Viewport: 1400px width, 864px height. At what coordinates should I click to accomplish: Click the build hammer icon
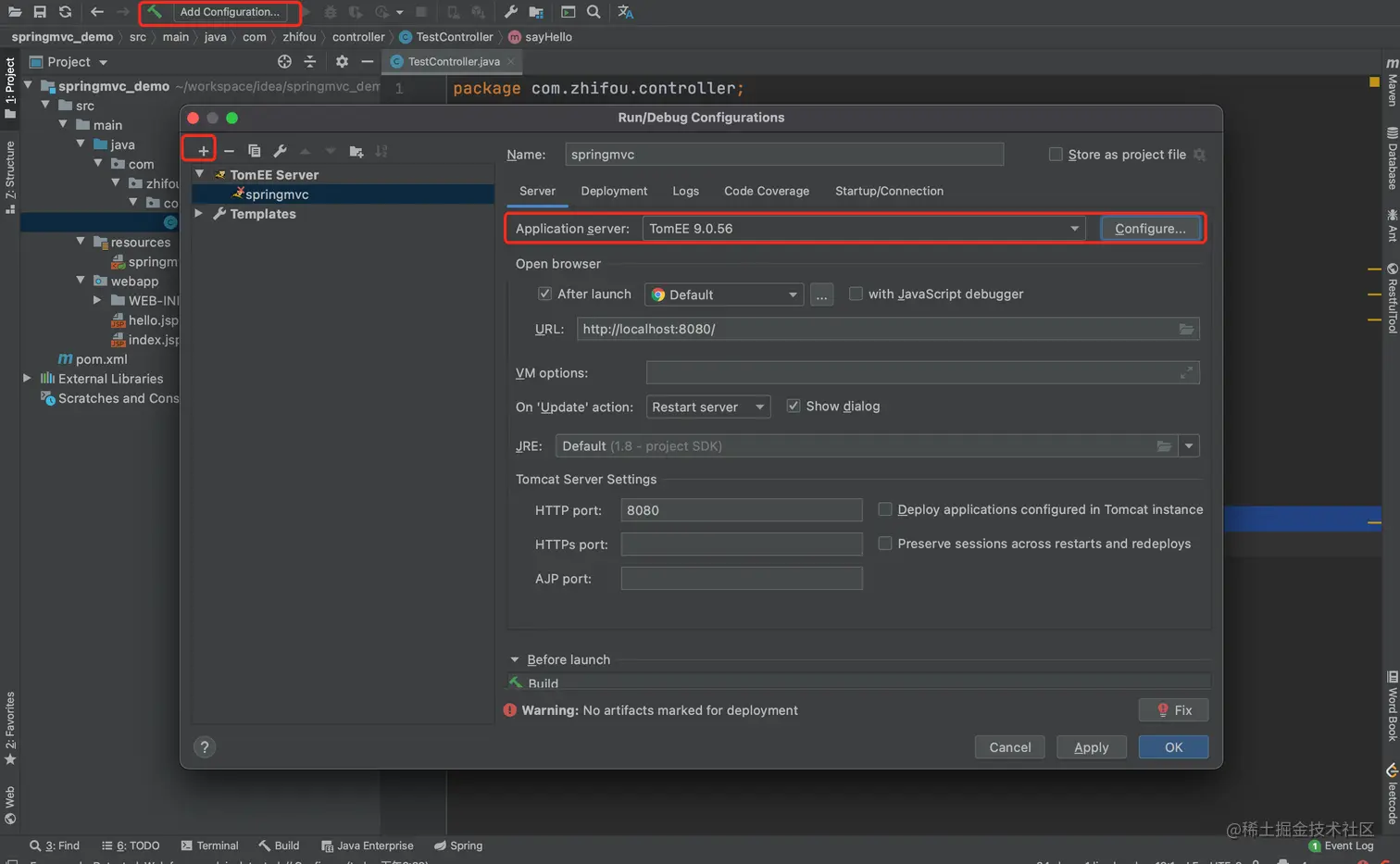click(155, 12)
